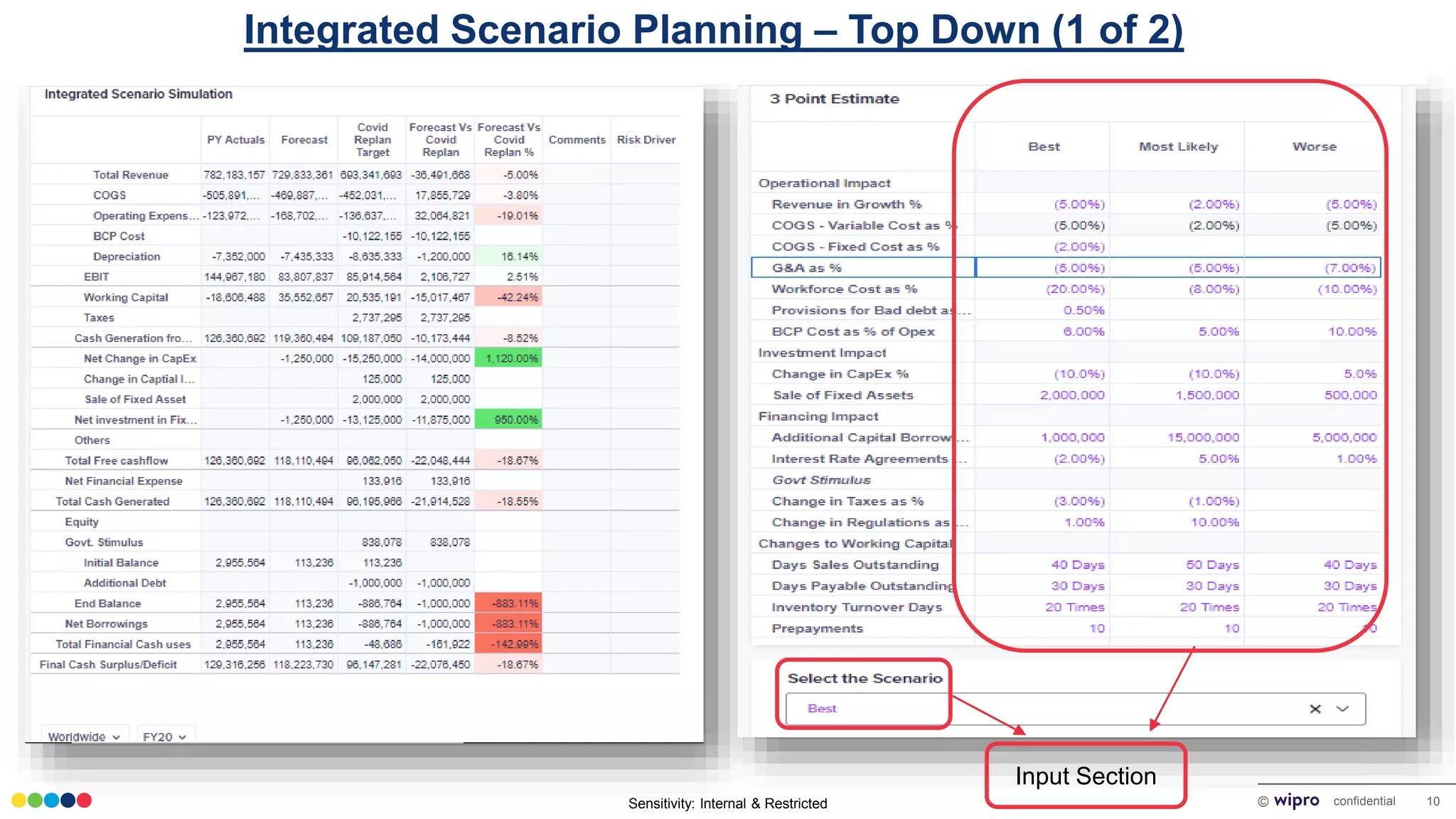Click the 950.00% green variance cell

(508, 419)
